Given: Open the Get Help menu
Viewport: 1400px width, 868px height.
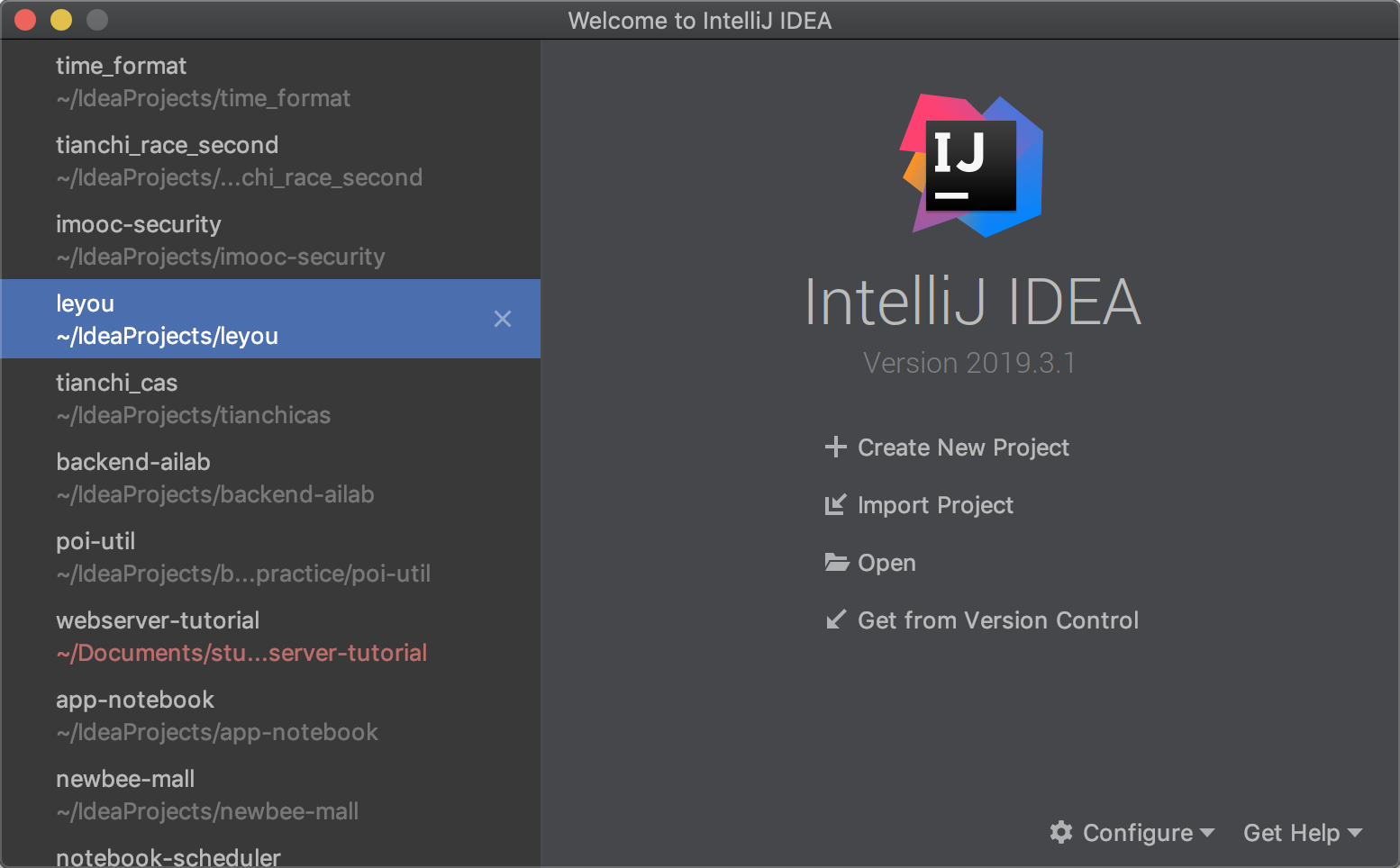Looking at the screenshot, I should click(x=1291, y=833).
